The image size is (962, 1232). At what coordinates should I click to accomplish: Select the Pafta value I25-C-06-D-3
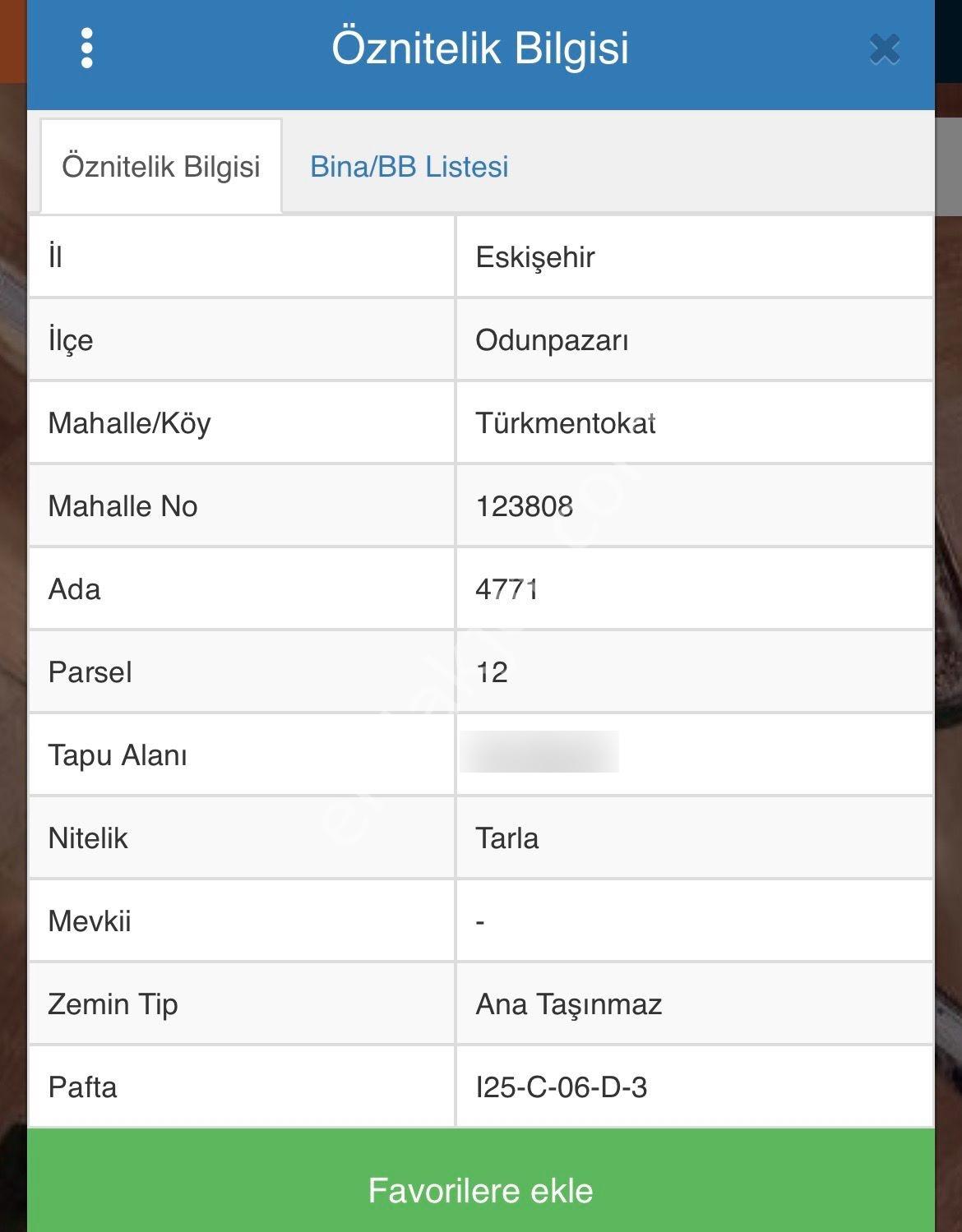click(561, 1087)
